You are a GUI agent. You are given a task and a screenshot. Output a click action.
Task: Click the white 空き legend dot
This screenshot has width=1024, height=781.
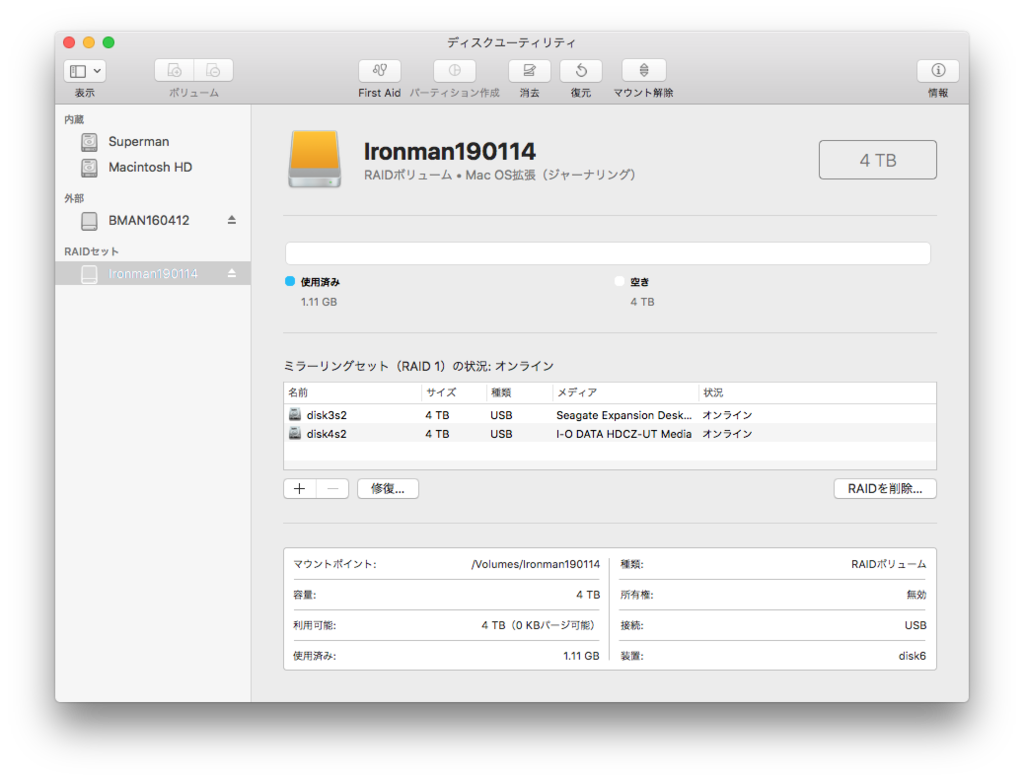(x=619, y=281)
